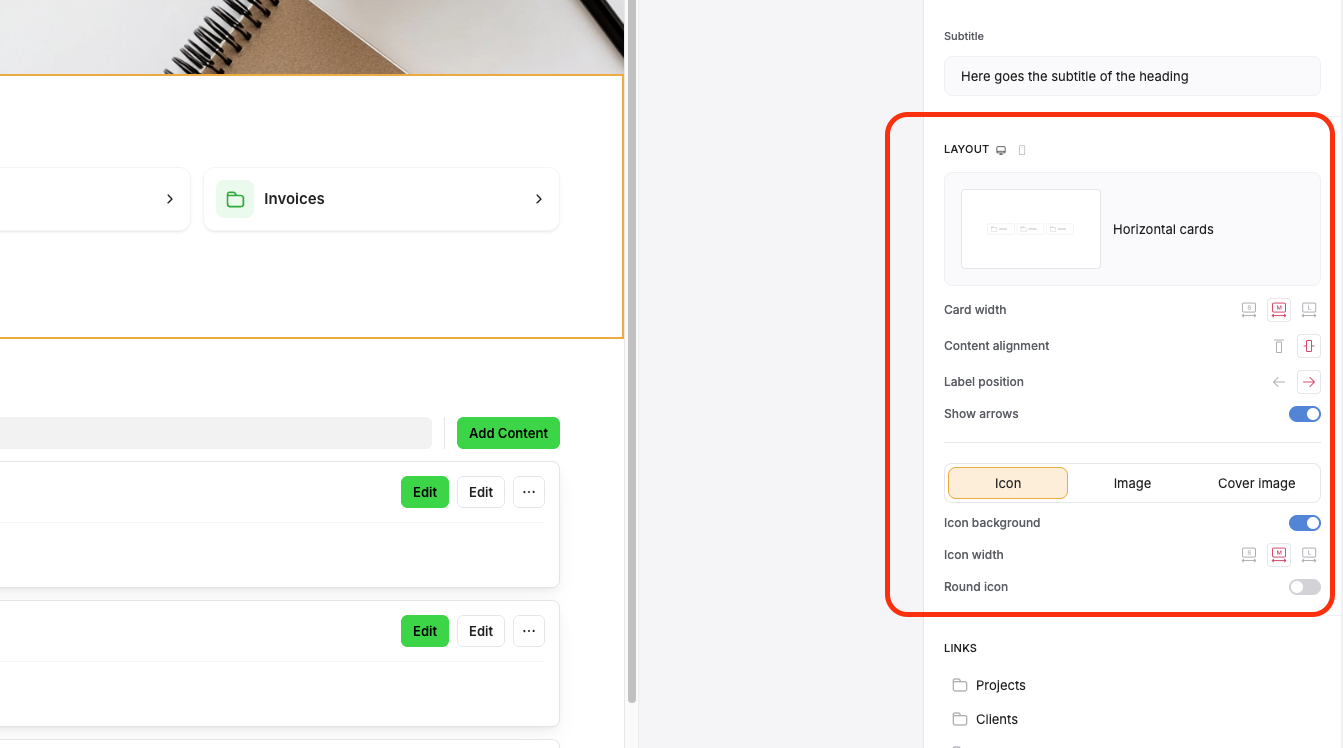Click the vertical scrollbar of the page preview

(x=632, y=350)
